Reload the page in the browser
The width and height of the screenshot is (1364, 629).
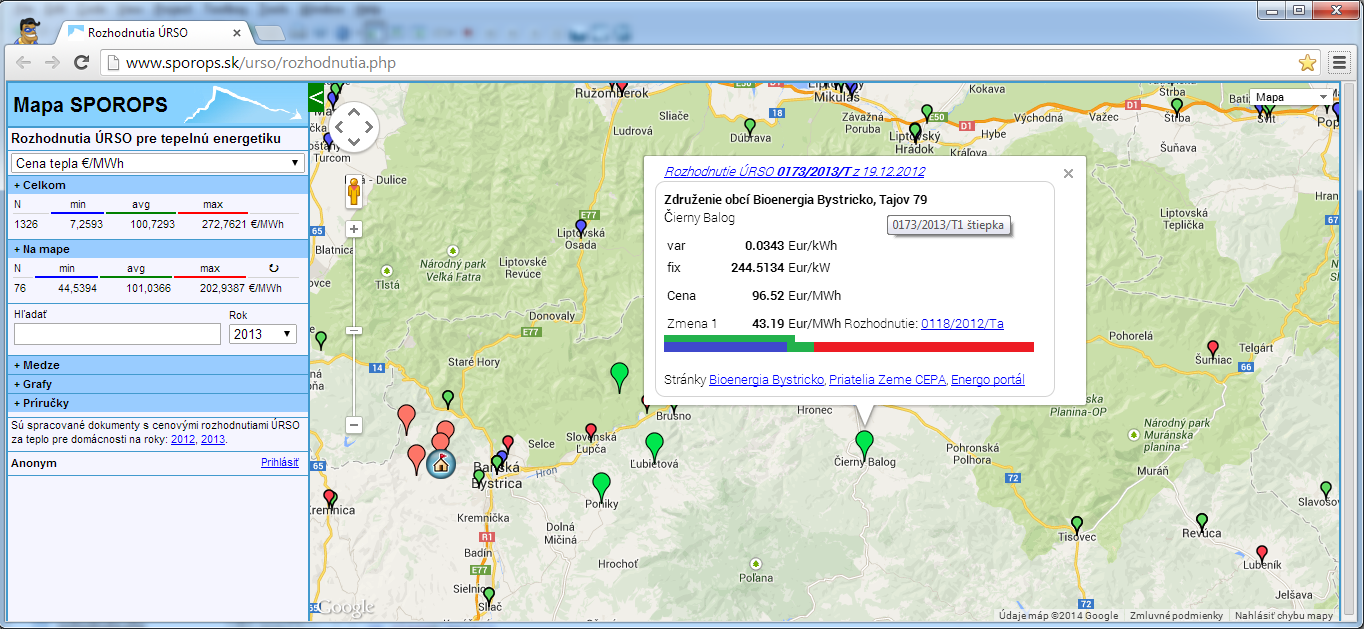[x=82, y=63]
